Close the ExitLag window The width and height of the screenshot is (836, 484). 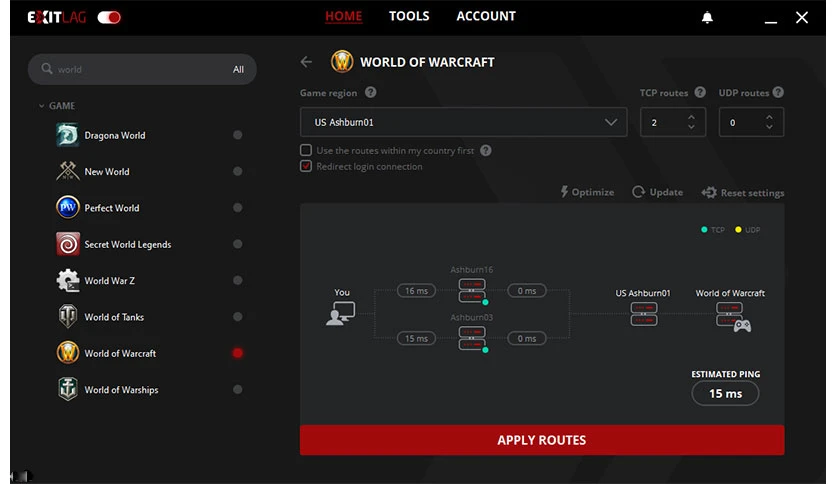[802, 18]
